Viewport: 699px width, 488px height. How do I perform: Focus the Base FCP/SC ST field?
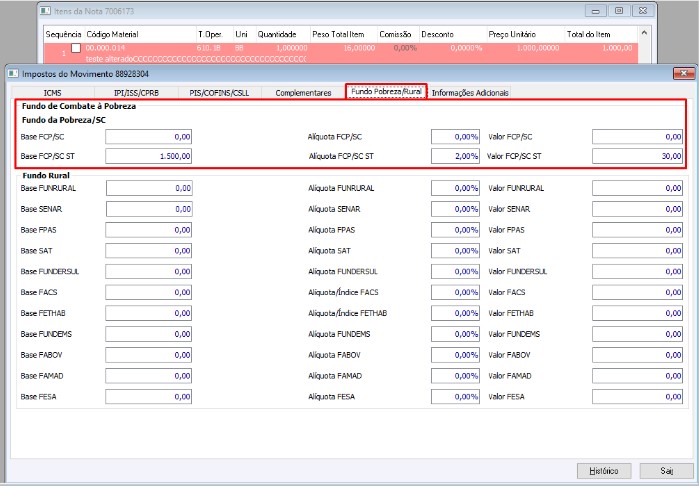(148, 156)
